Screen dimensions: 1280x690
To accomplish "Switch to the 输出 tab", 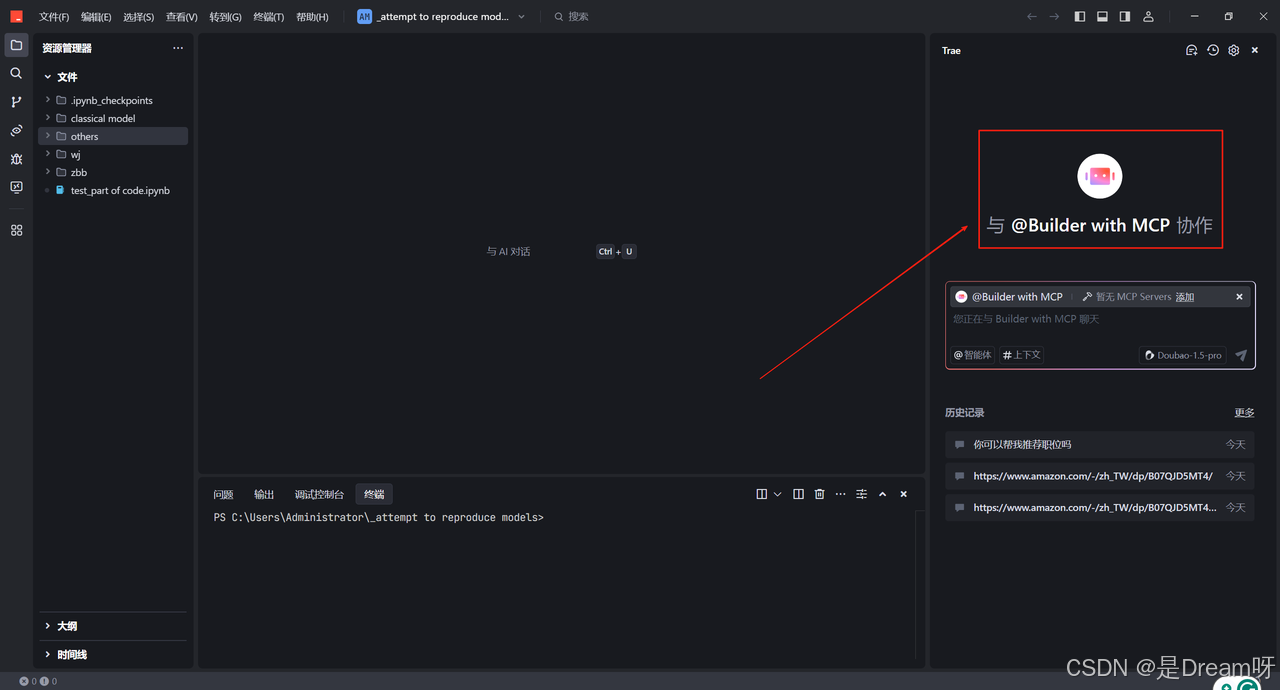I will [264, 494].
